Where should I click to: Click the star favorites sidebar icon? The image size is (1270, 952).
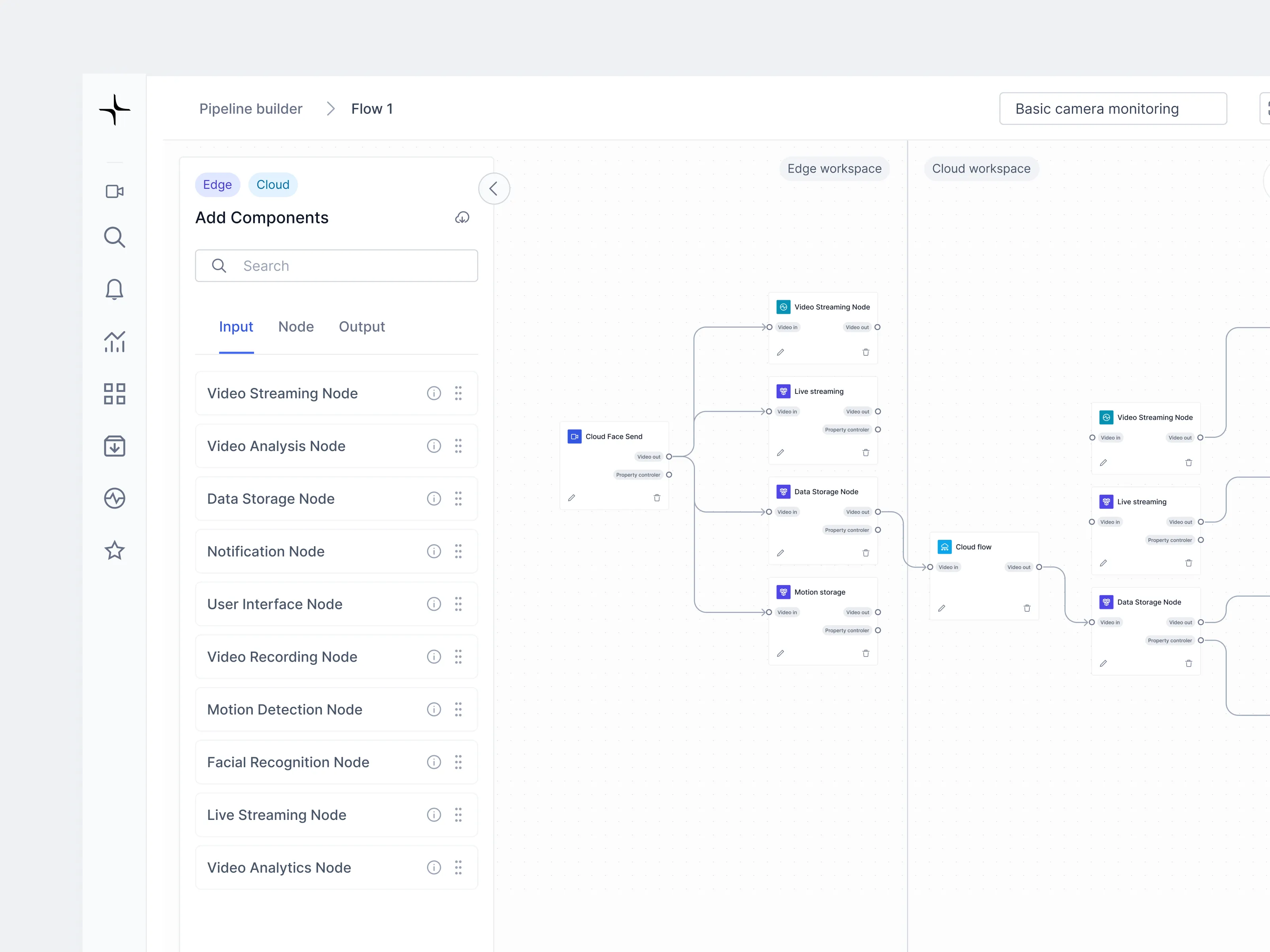pos(114,550)
